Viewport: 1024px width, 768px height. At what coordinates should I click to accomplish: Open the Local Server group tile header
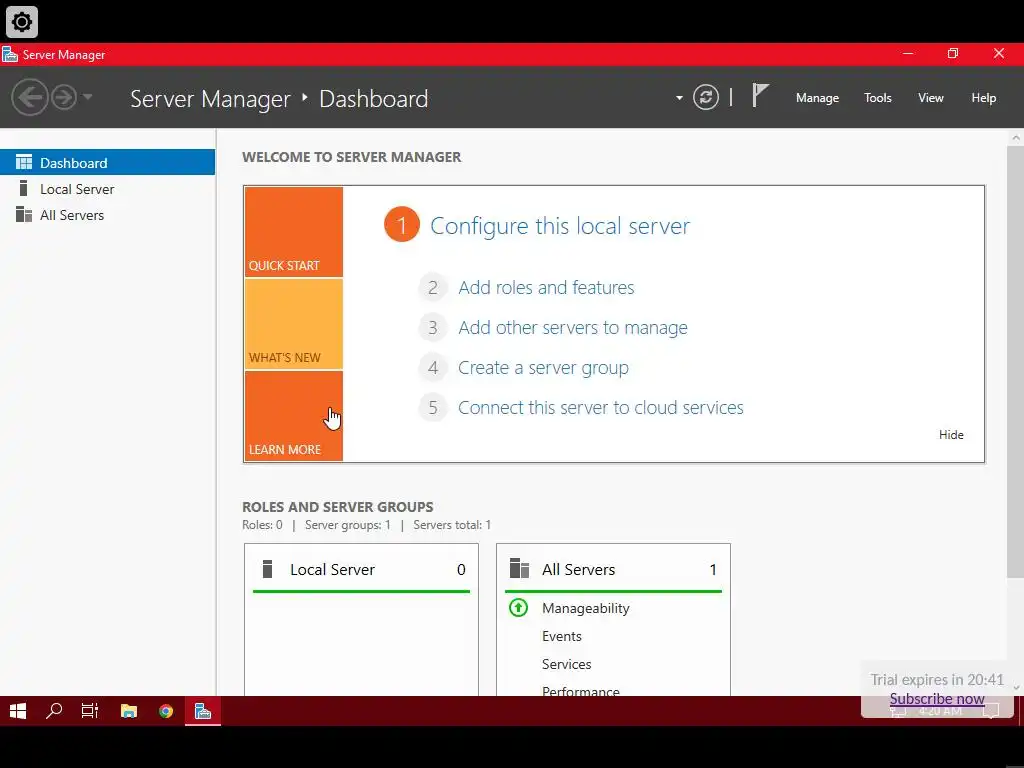coord(361,569)
